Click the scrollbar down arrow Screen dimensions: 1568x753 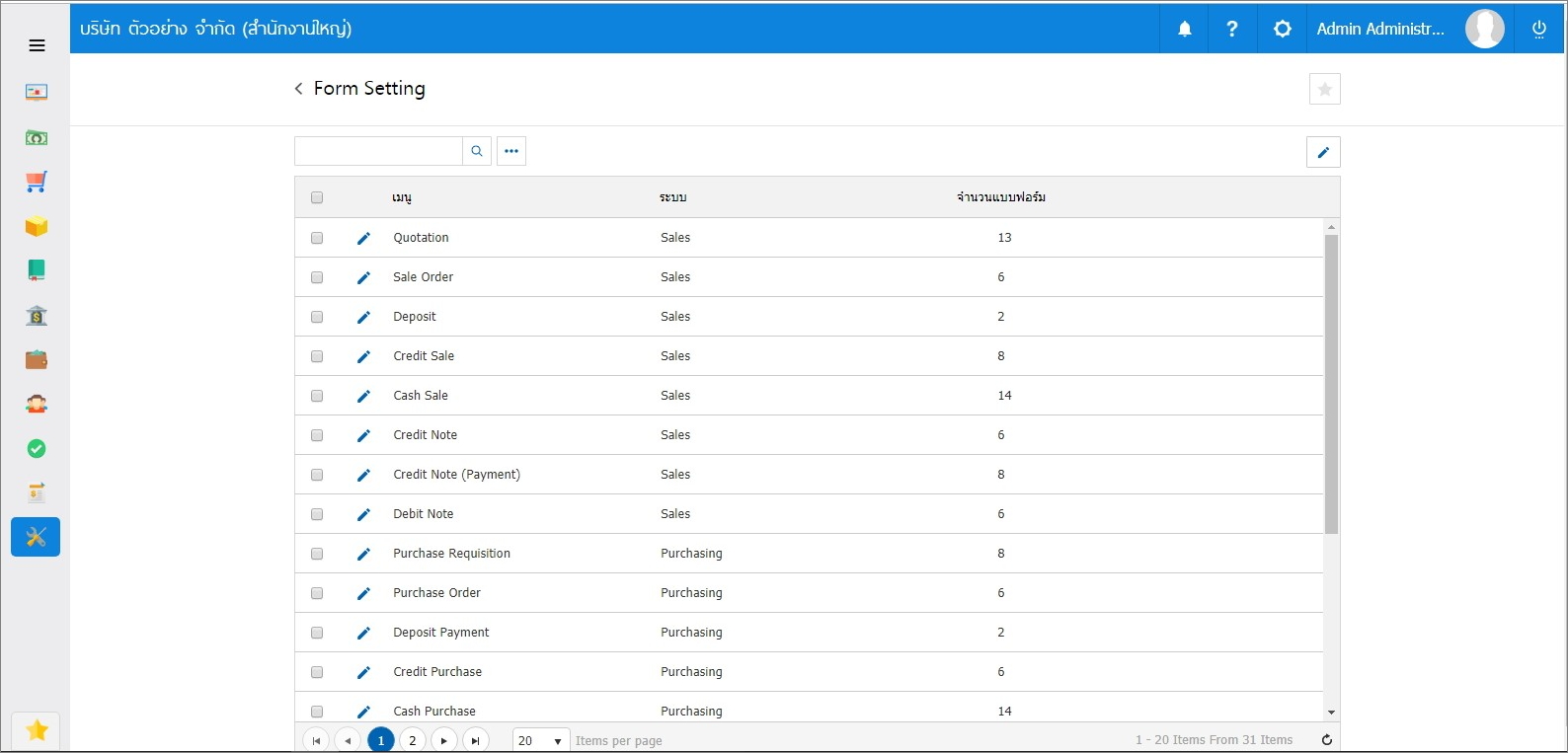(1331, 713)
